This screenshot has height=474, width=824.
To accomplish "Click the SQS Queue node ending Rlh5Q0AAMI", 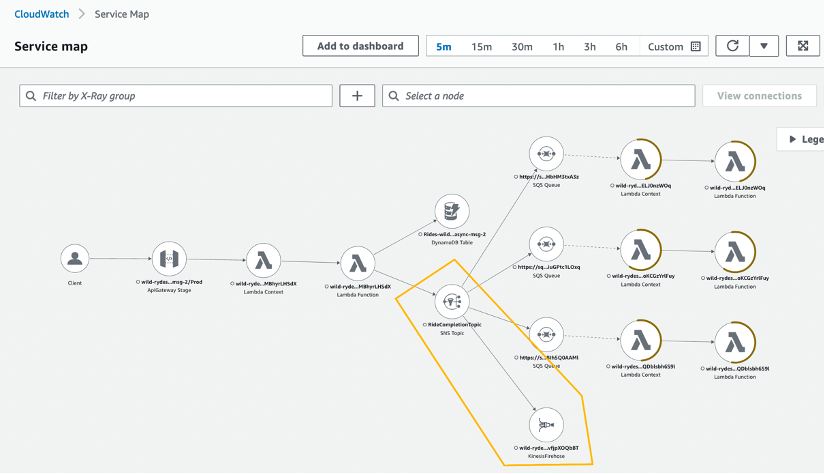I will (547, 335).
